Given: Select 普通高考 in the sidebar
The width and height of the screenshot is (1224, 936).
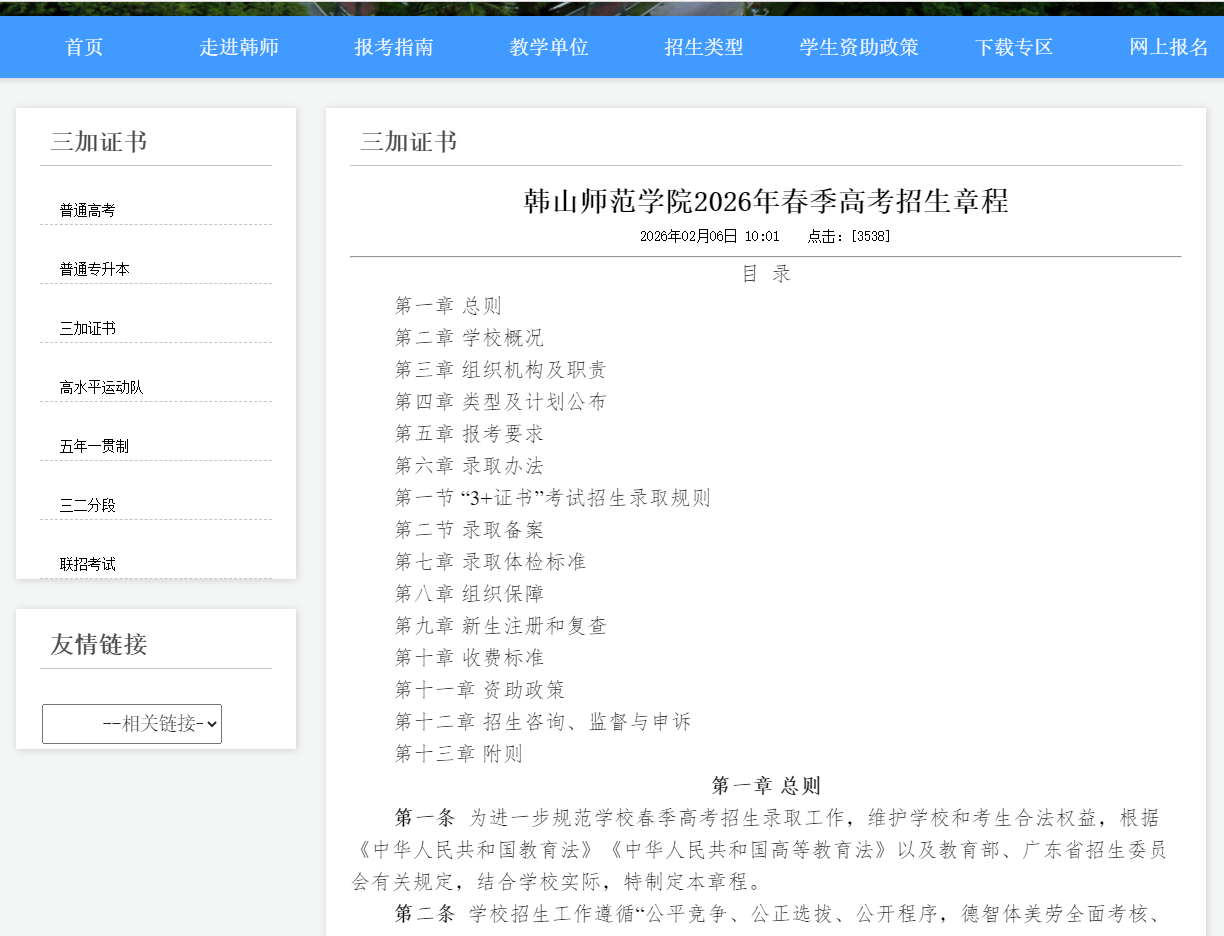Looking at the screenshot, I should pos(87,209).
